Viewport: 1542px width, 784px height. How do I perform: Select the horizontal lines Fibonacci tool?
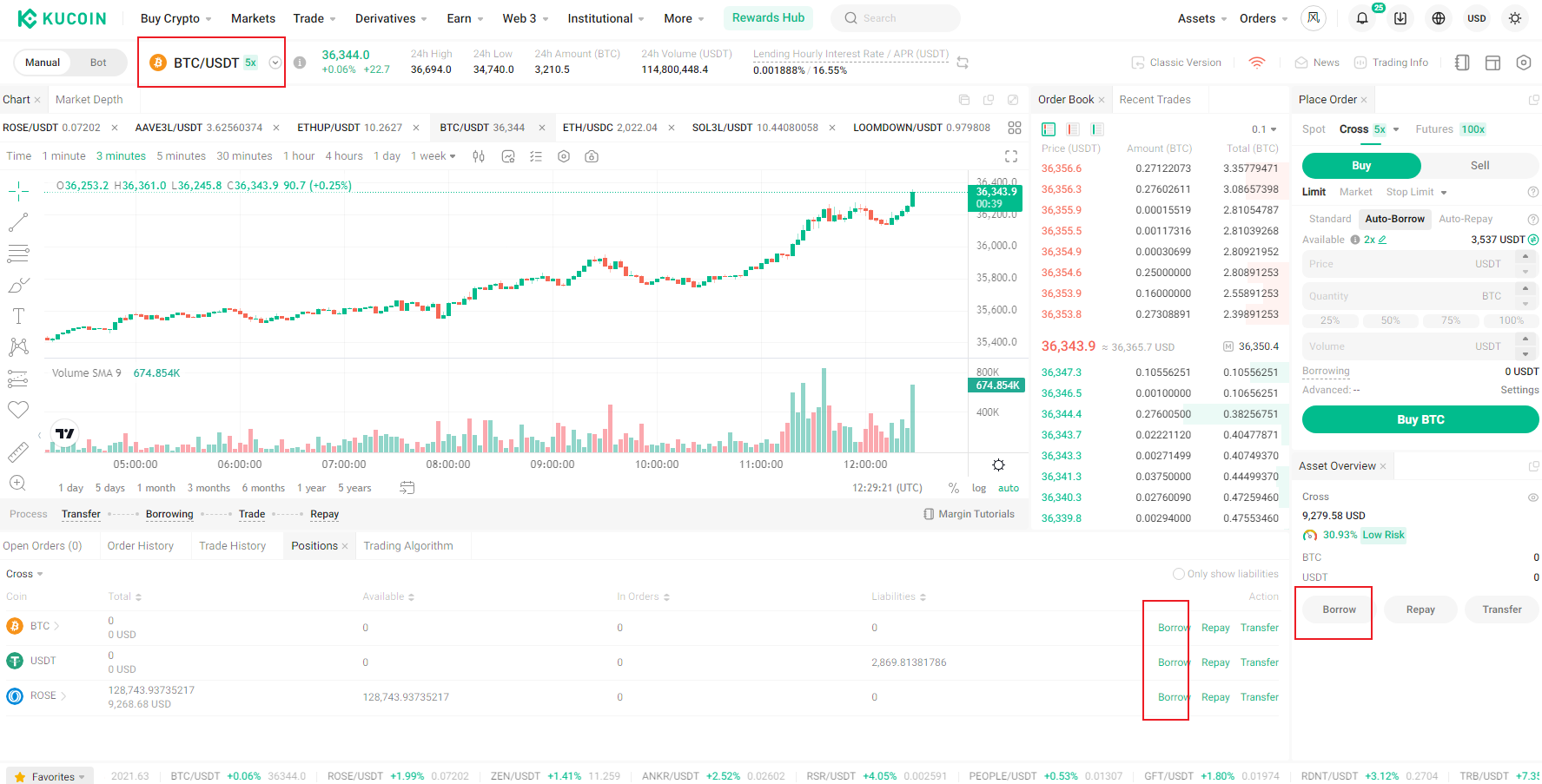click(18, 254)
